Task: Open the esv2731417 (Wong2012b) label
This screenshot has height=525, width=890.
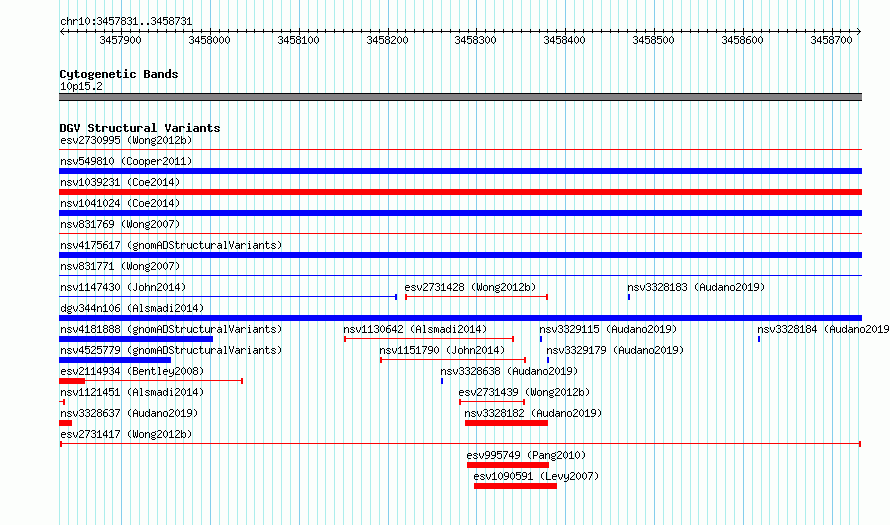Action: (x=126, y=434)
